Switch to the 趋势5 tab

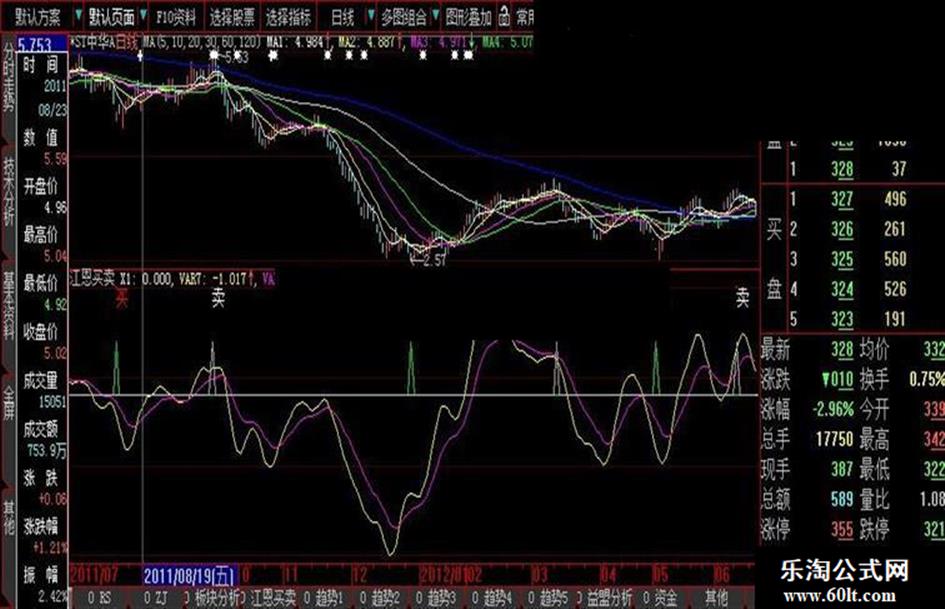[548, 598]
